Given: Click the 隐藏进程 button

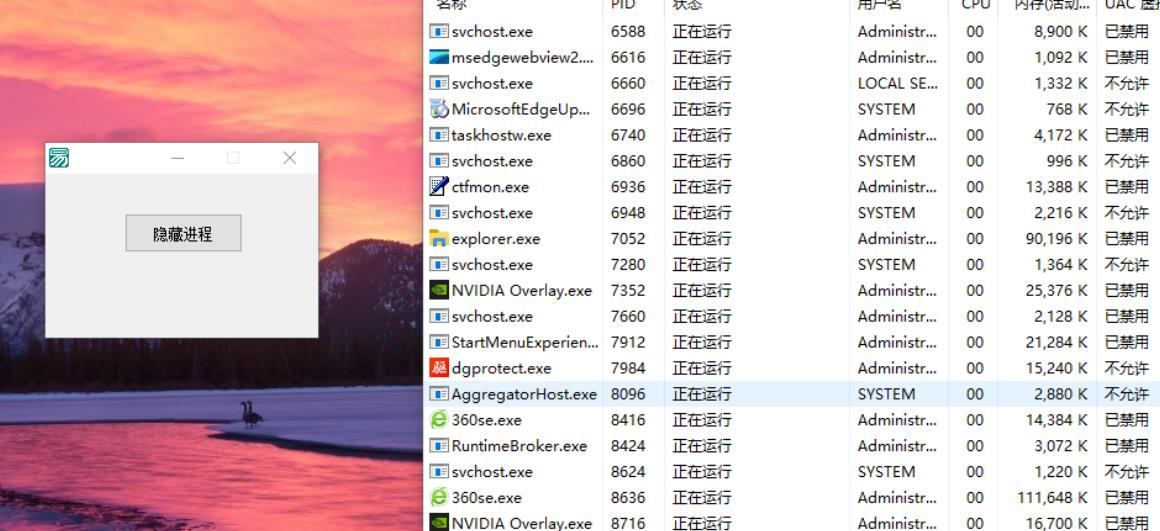Looking at the screenshot, I should tap(183, 233).
